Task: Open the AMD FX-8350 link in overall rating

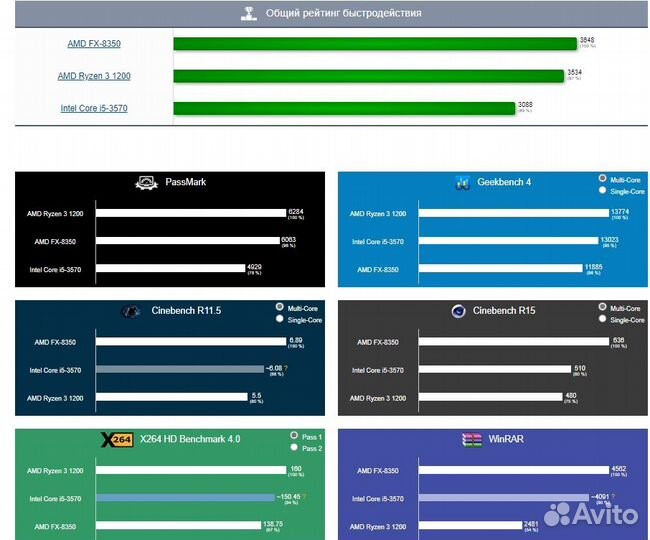Action: pyautogui.click(x=94, y=43)
